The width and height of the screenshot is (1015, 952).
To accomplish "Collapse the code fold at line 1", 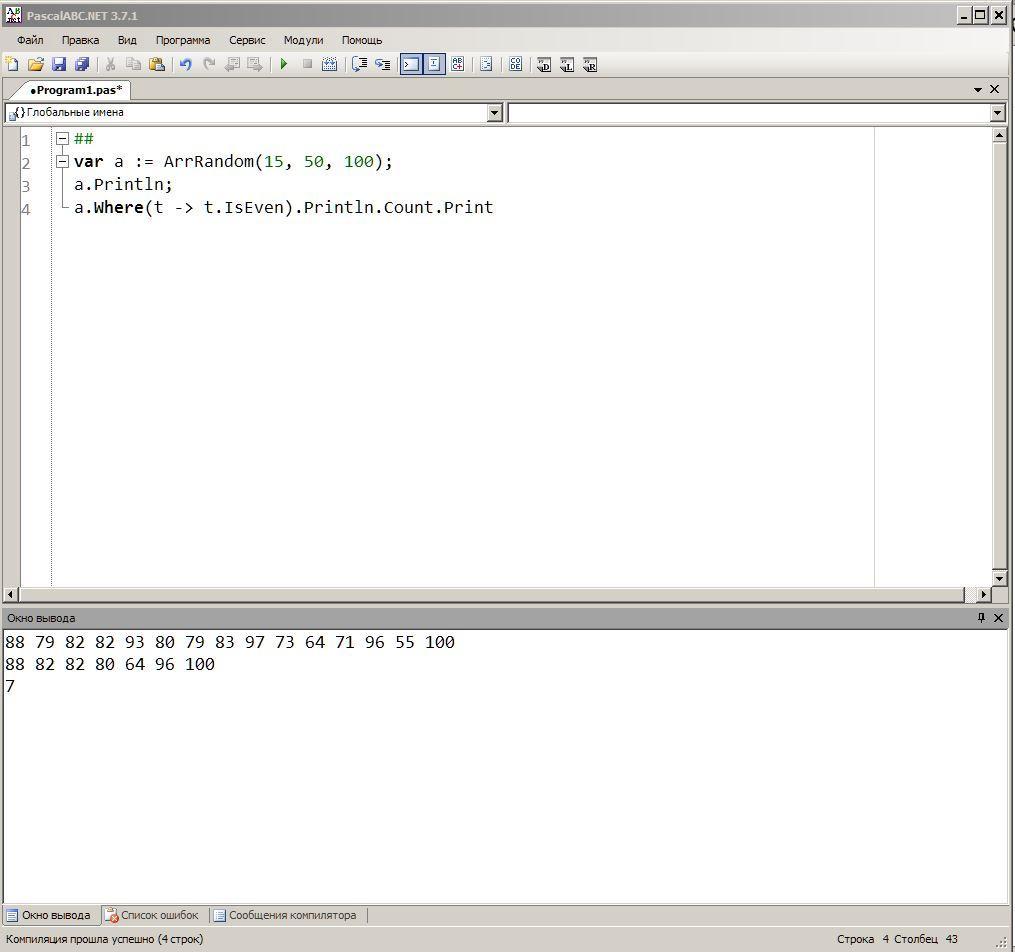I will click(62, 138).
